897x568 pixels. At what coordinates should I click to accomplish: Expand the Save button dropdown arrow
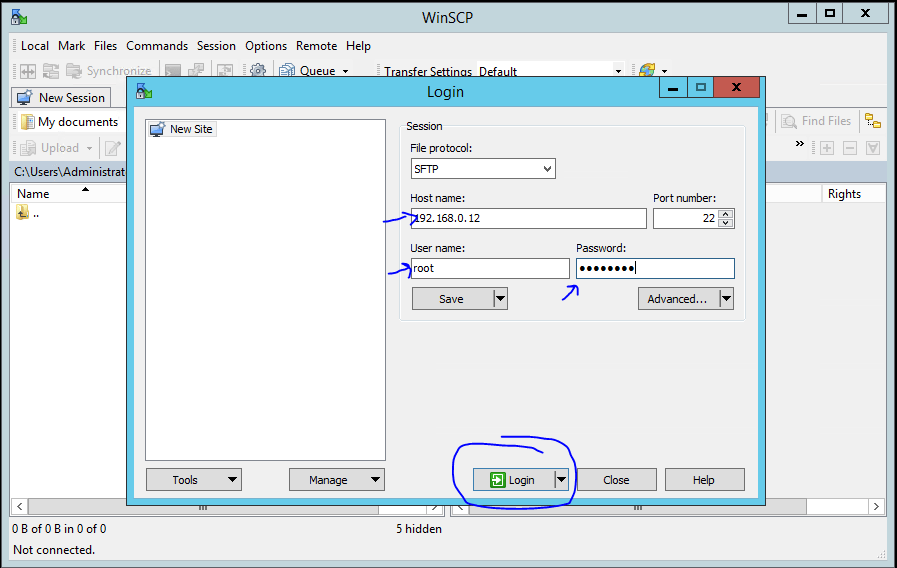[500, 299]
